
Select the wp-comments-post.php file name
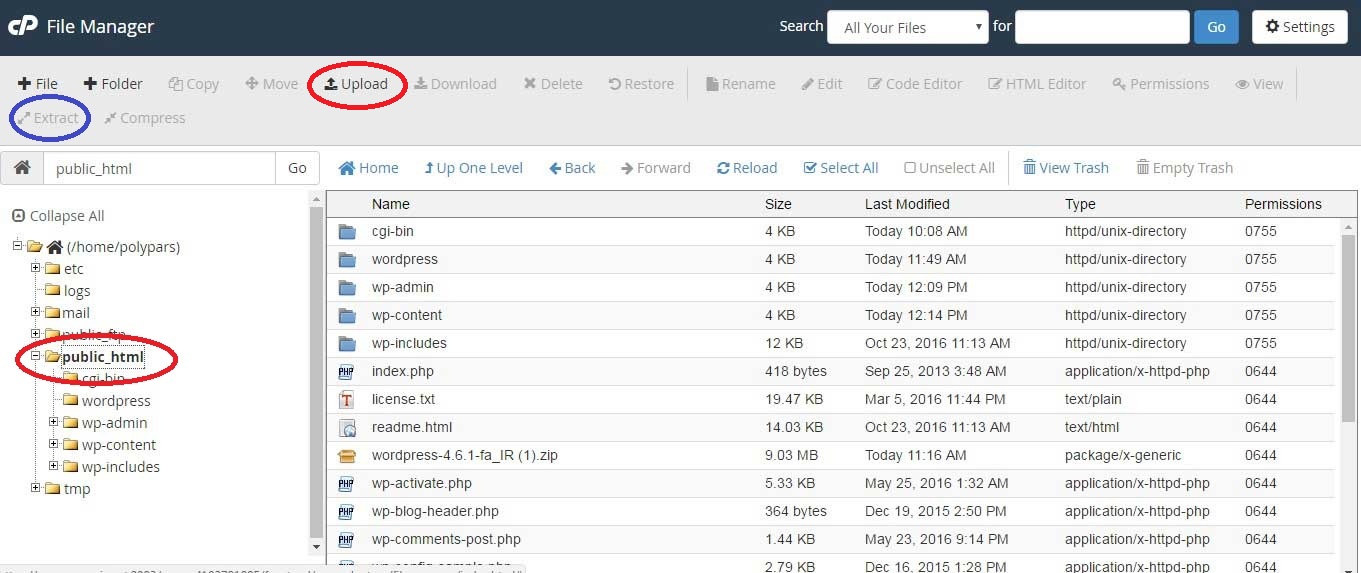[x=446, y=540]
